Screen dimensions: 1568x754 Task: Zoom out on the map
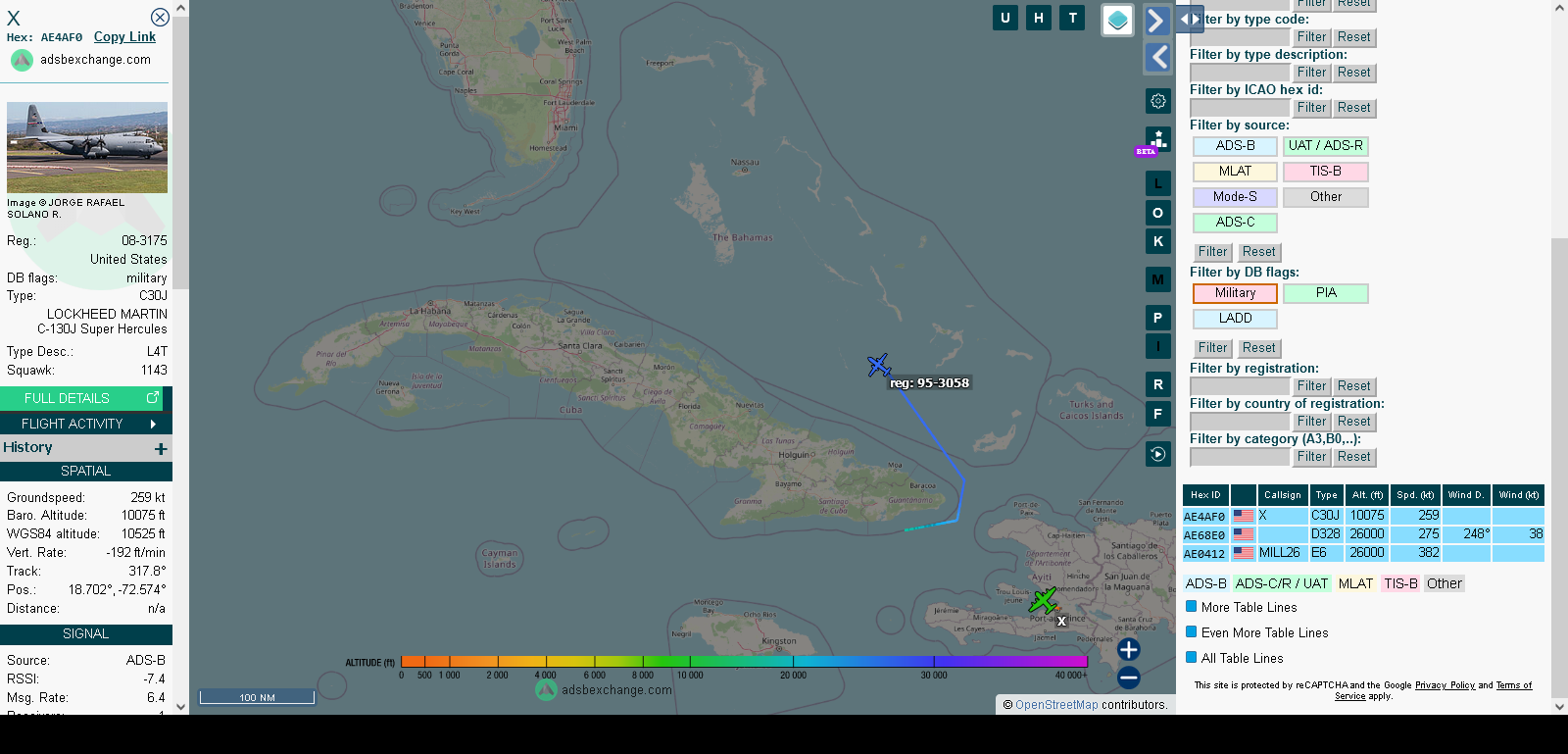(x=1129, y=677)
